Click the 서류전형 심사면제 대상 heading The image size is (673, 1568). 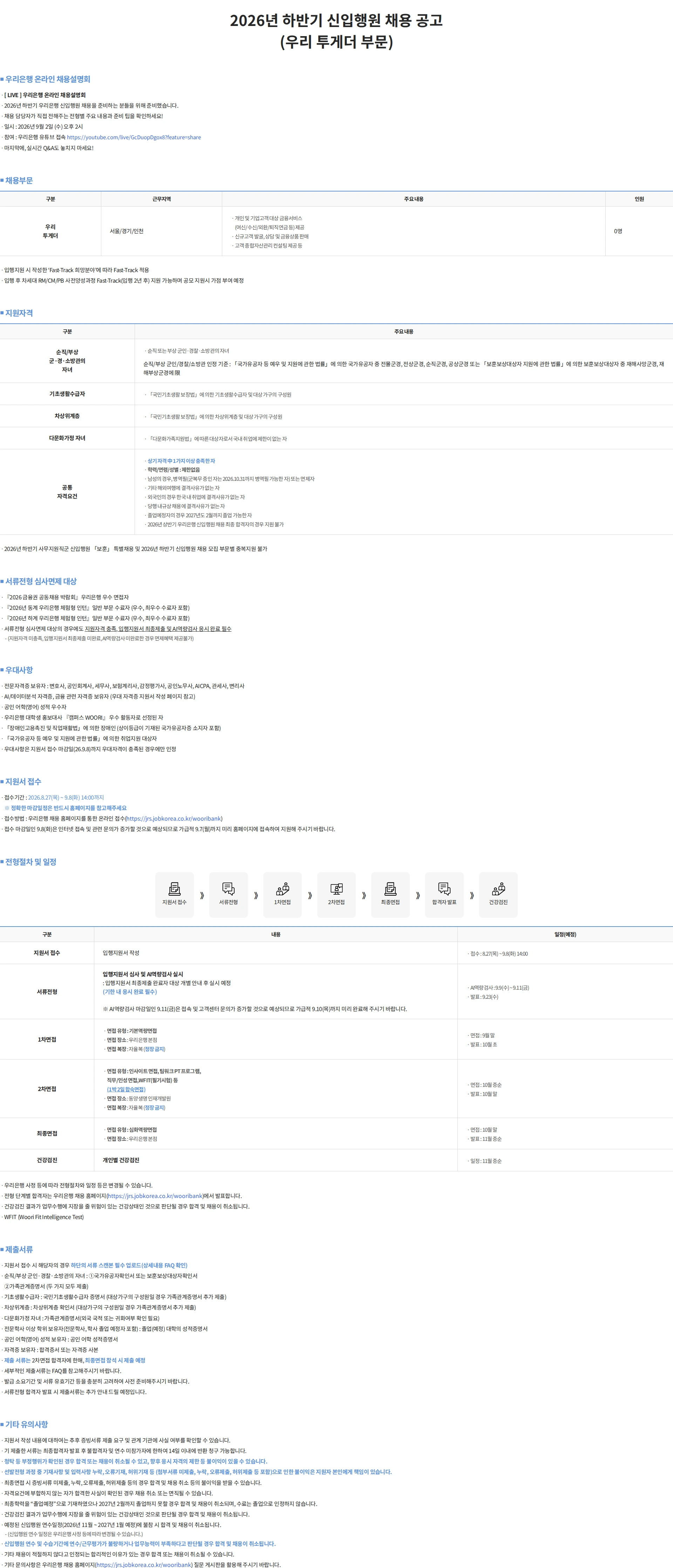pos(41,581)
